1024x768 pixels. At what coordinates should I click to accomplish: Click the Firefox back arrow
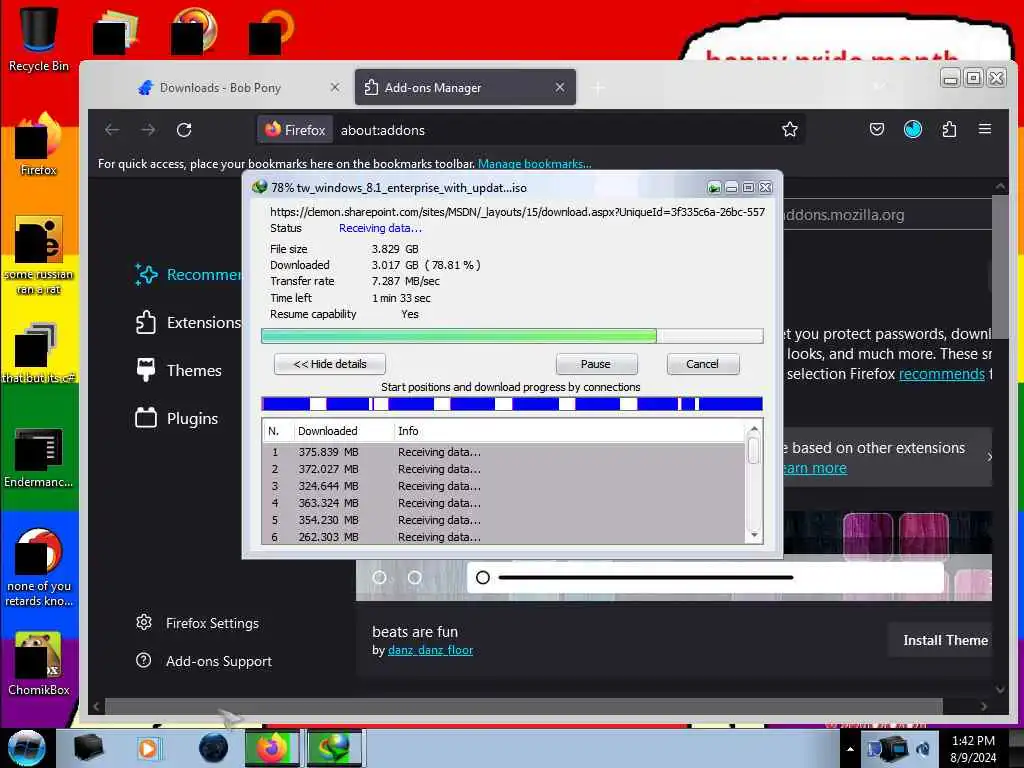coord(112,130)
